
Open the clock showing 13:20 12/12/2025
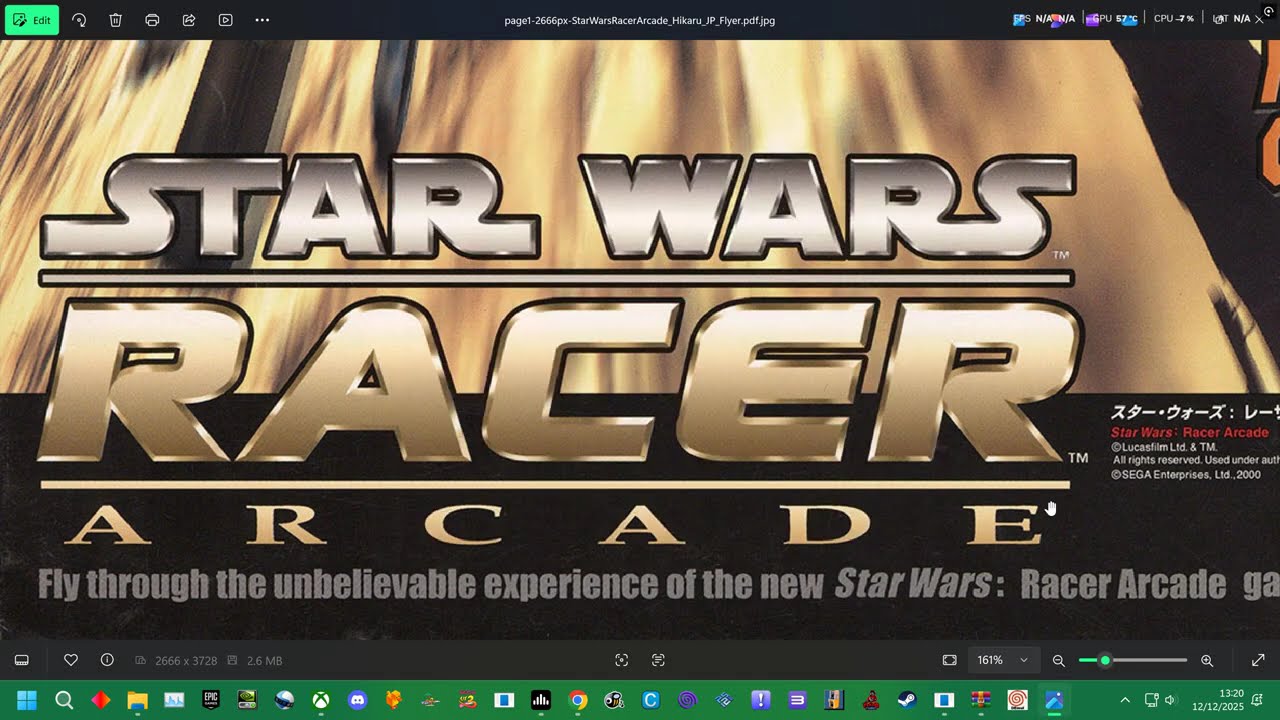1217,700
